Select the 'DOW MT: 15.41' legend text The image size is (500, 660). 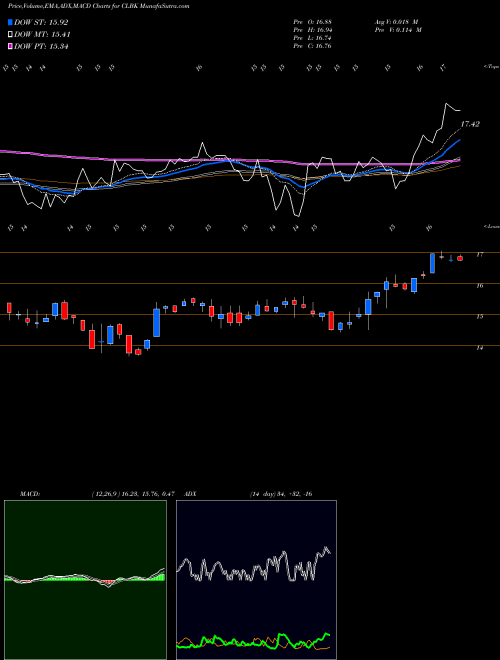click(42, 35)
